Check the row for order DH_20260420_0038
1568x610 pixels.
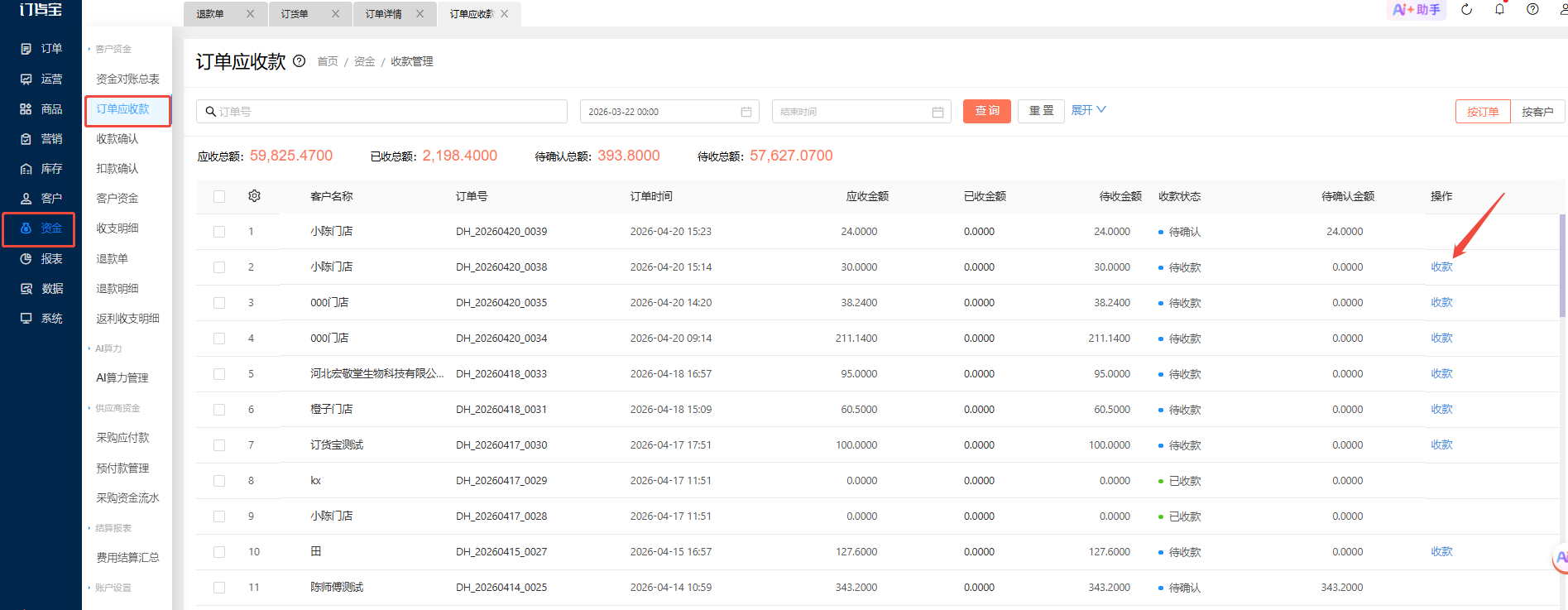[x=219, y=267]
